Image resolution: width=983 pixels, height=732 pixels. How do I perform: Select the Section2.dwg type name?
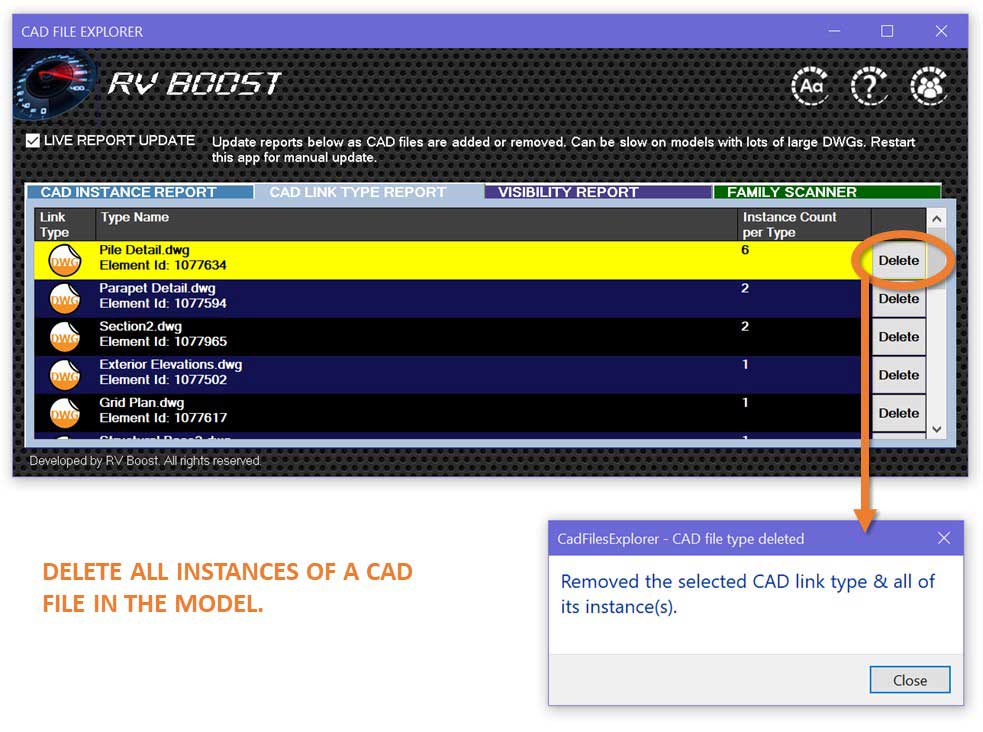pos(140,327)
